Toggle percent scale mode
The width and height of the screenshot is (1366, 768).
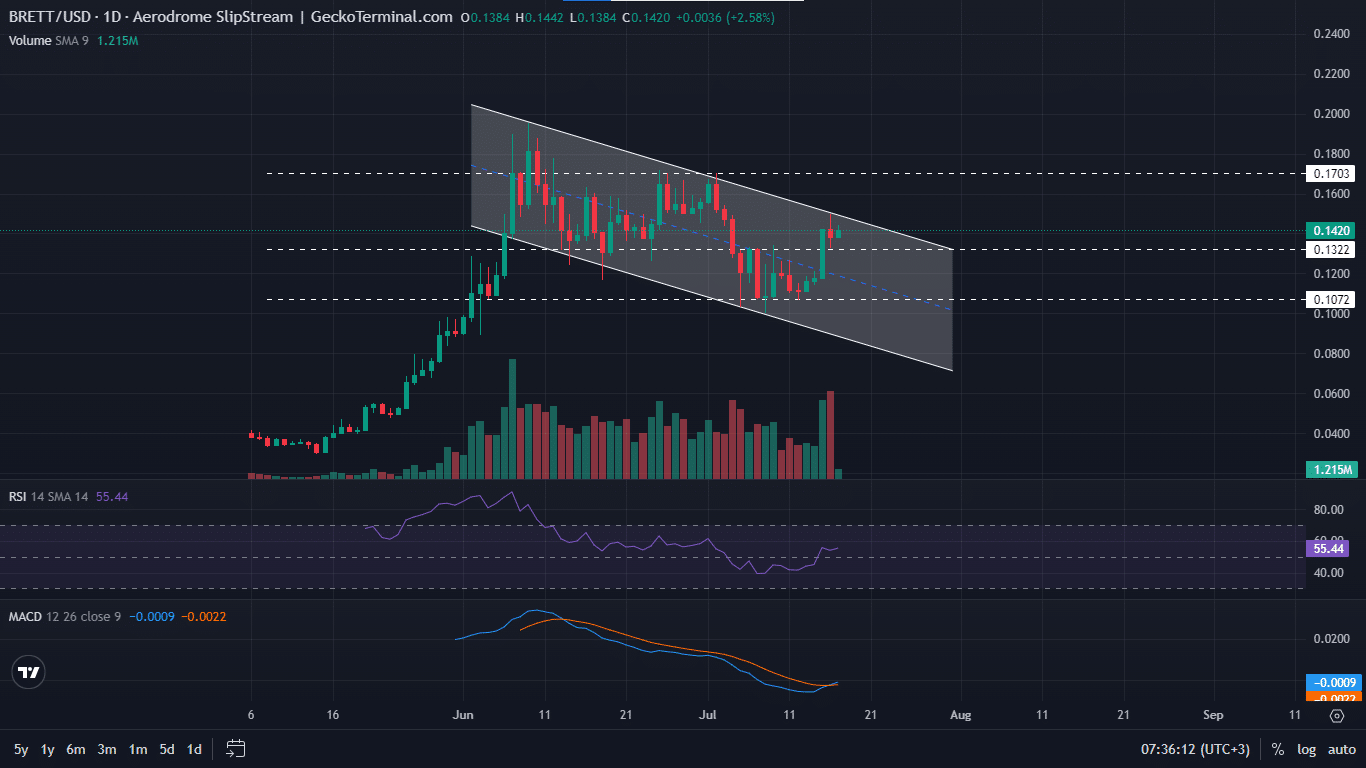click(x=1278, y=749)
